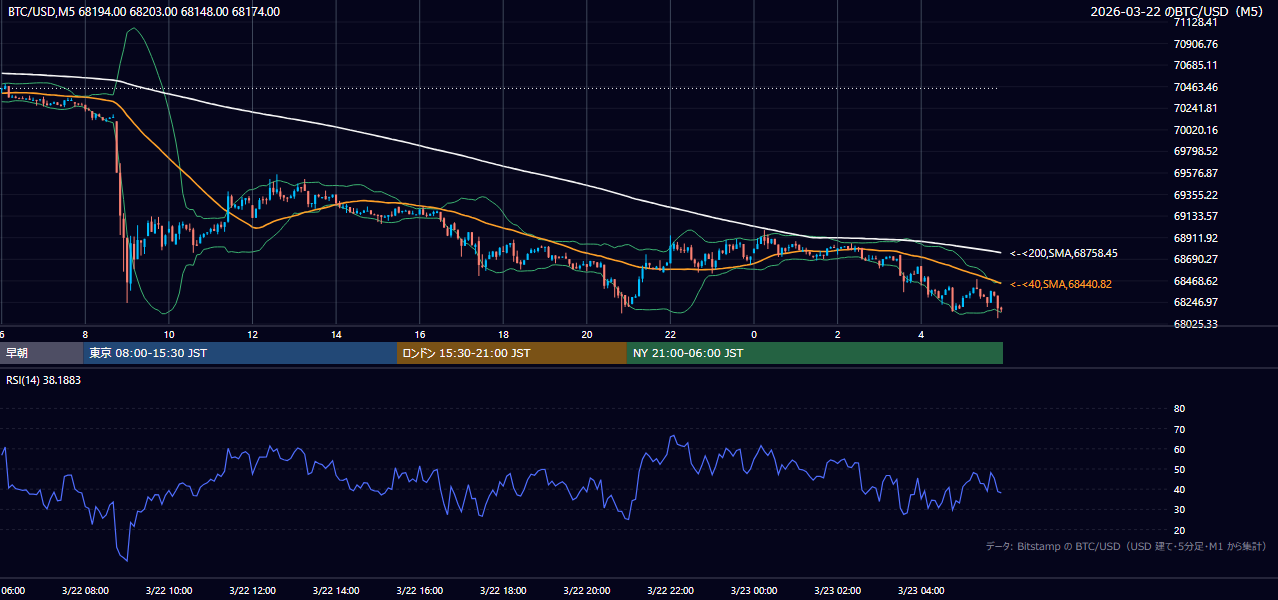Click the price chart hour tick 12

(253, 335)
